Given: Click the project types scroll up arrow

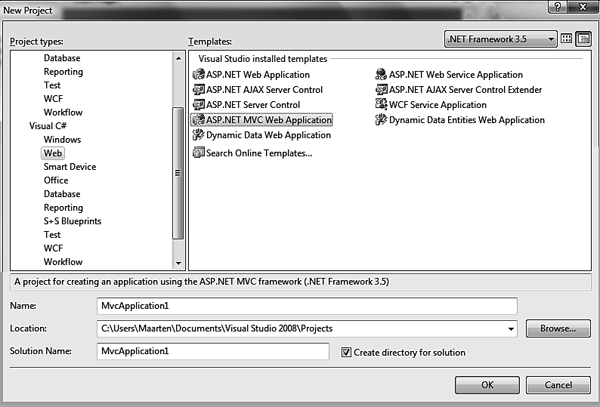Looking at the screenshot, I should tap(178, 58).
